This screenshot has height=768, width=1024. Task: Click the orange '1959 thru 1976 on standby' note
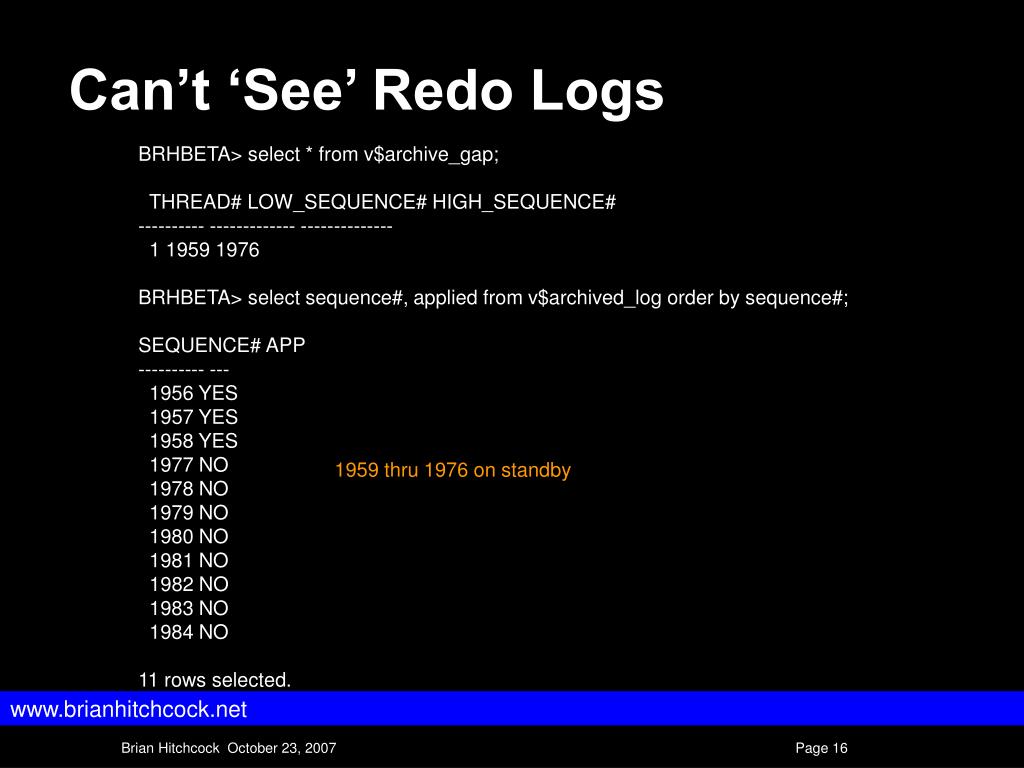[x=453, y=470]
